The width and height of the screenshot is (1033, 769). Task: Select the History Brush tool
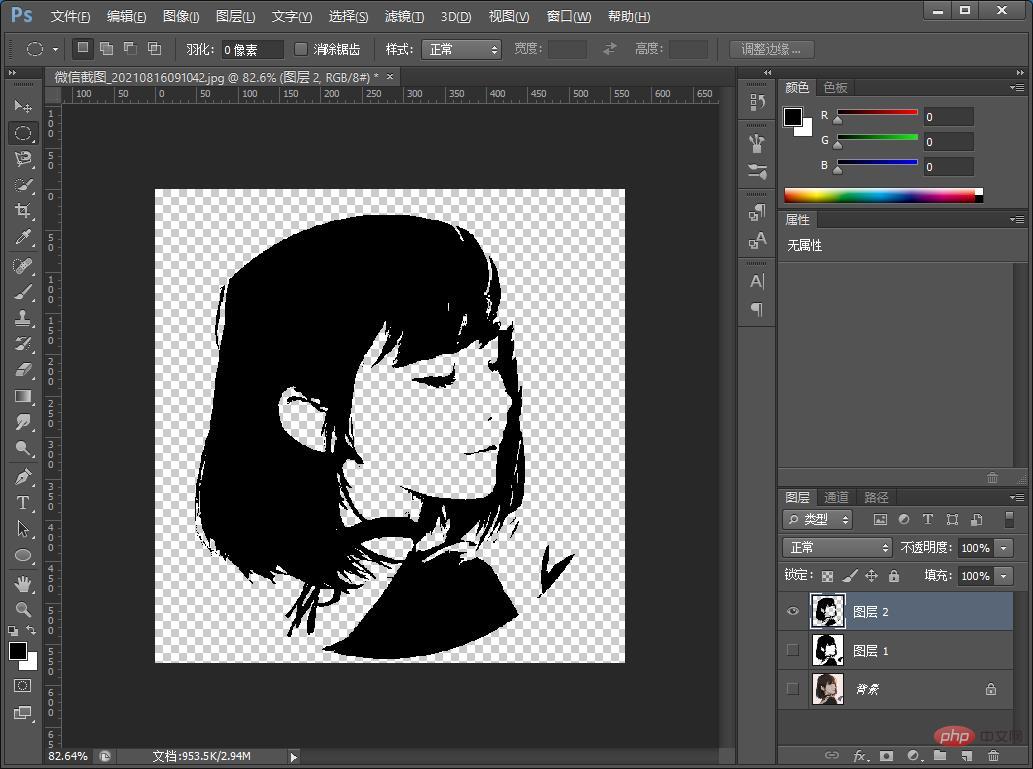pos(23,343)
